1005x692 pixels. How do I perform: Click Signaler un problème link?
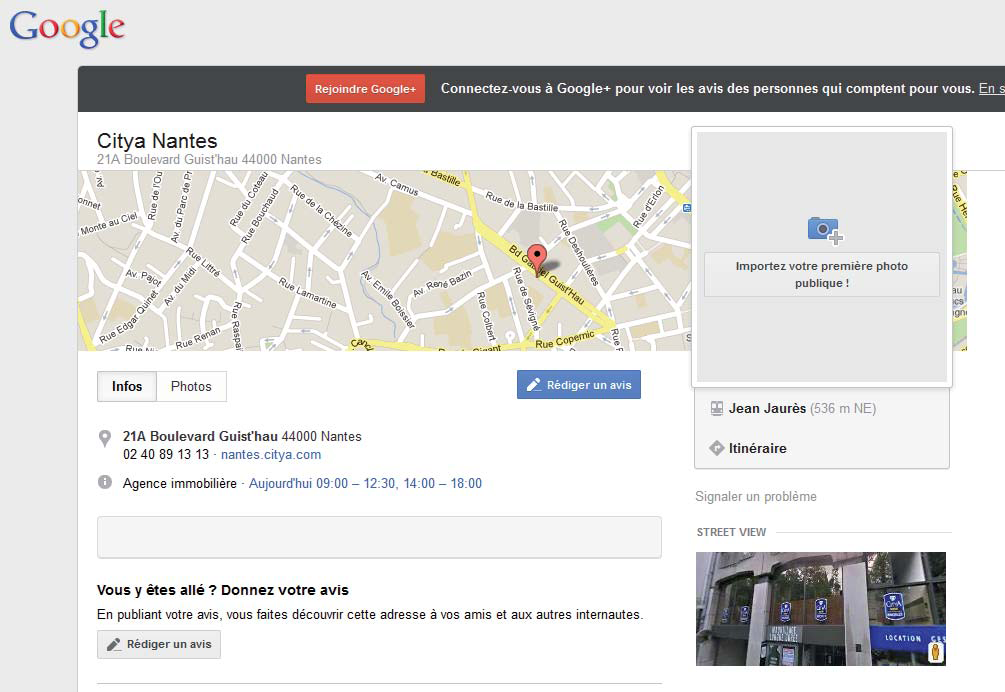coord(756,497)
